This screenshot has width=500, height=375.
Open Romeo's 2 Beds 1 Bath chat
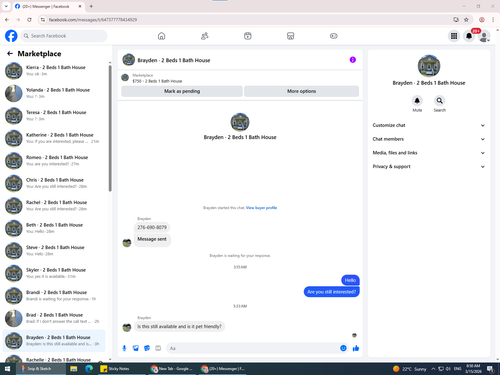[x=55, y=161]
